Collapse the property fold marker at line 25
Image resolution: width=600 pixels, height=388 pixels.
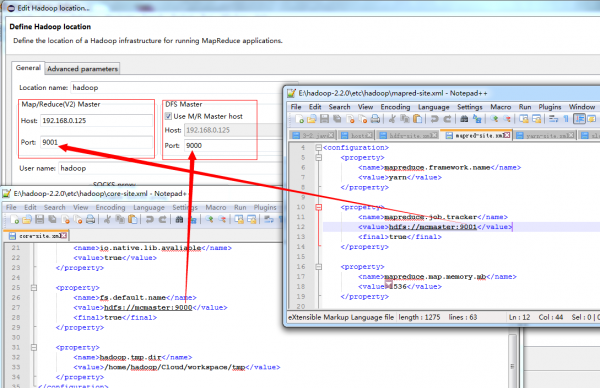(x=34, y=287)
